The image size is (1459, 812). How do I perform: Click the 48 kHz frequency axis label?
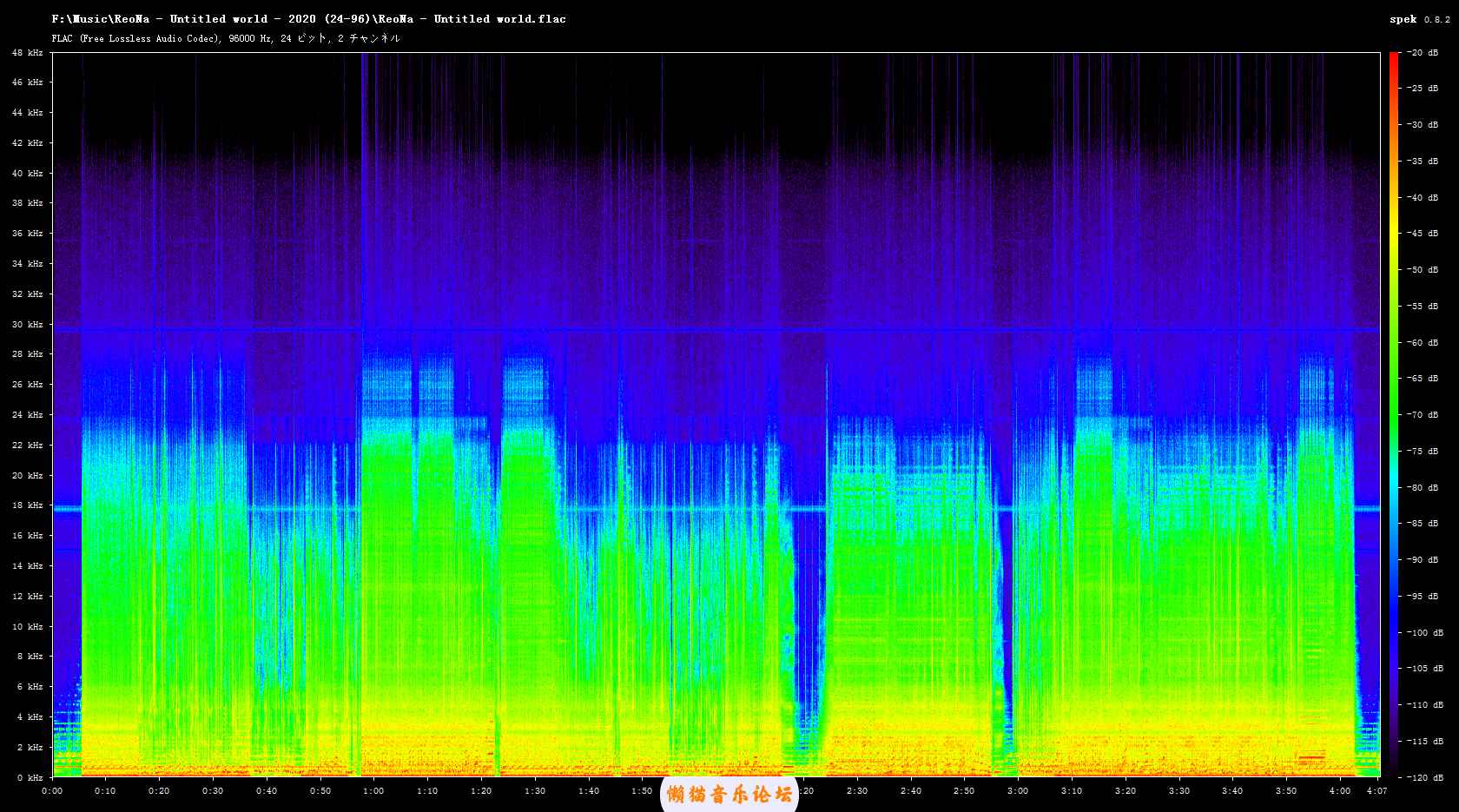point(27,52)
